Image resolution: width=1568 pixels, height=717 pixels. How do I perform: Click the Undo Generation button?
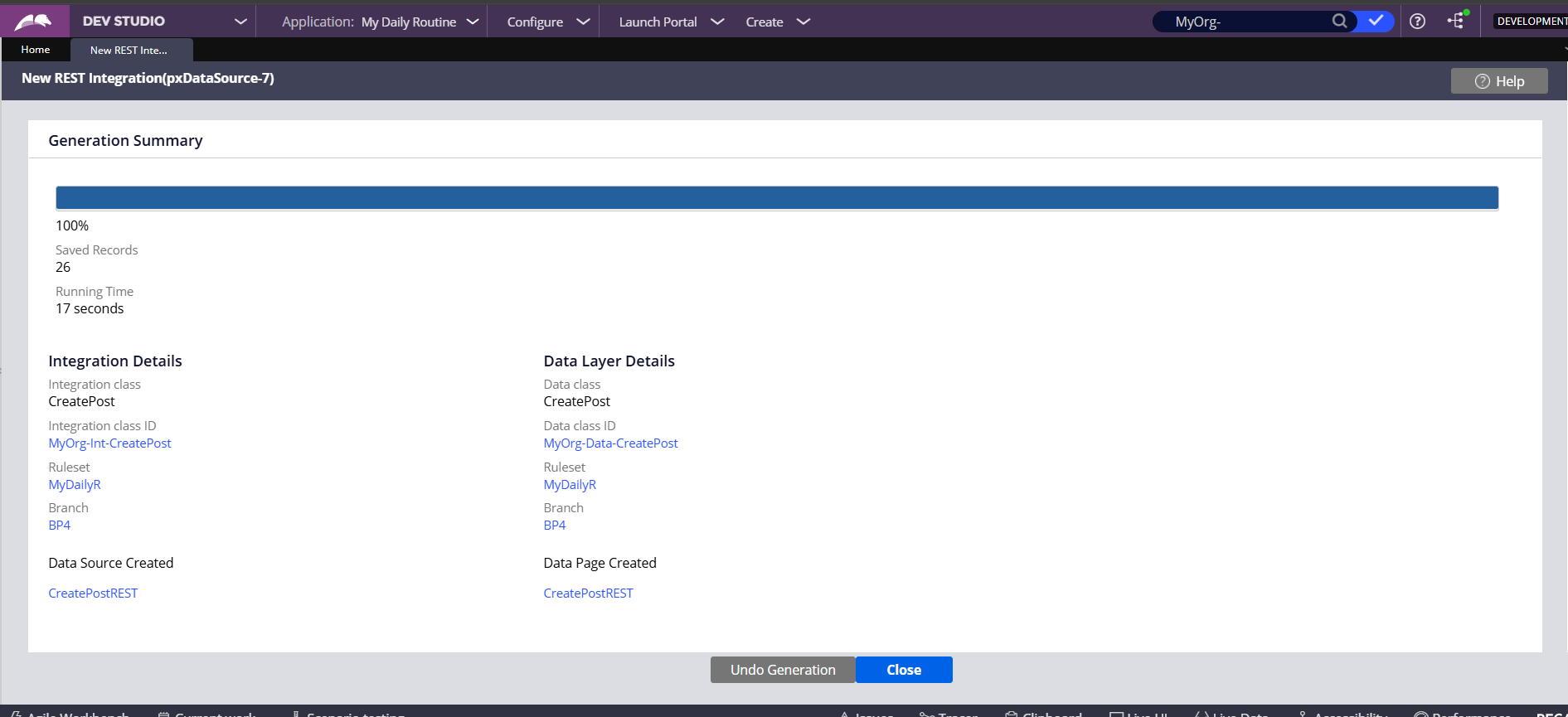(x=783, y=670)
